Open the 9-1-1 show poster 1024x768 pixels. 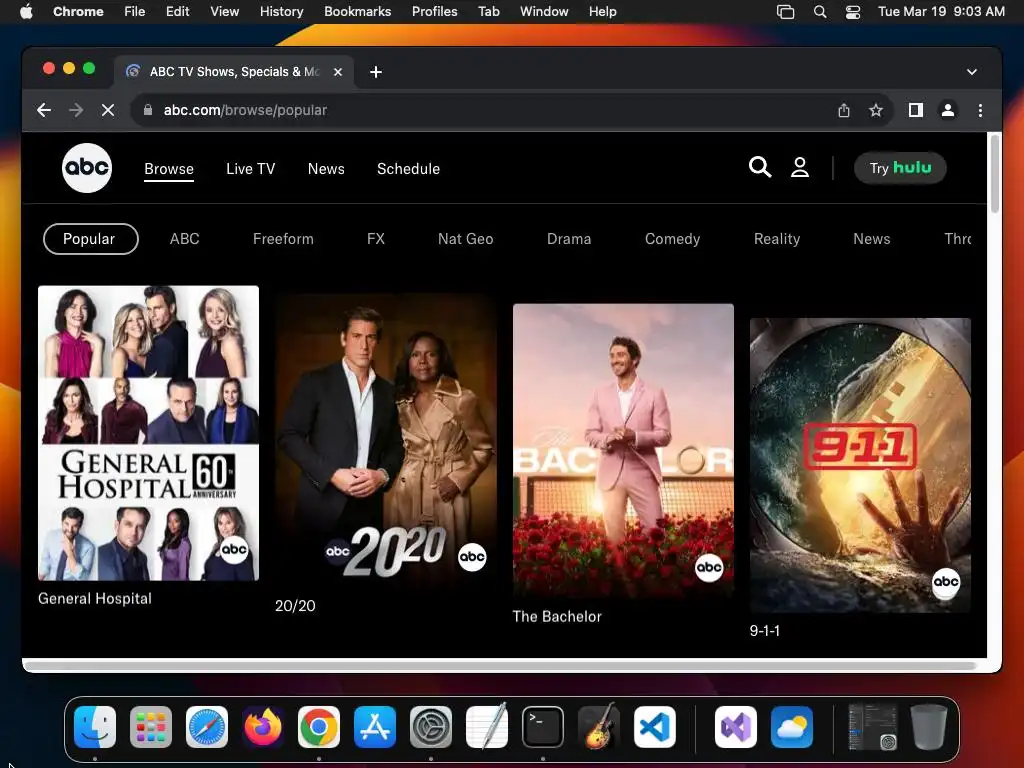860,465
